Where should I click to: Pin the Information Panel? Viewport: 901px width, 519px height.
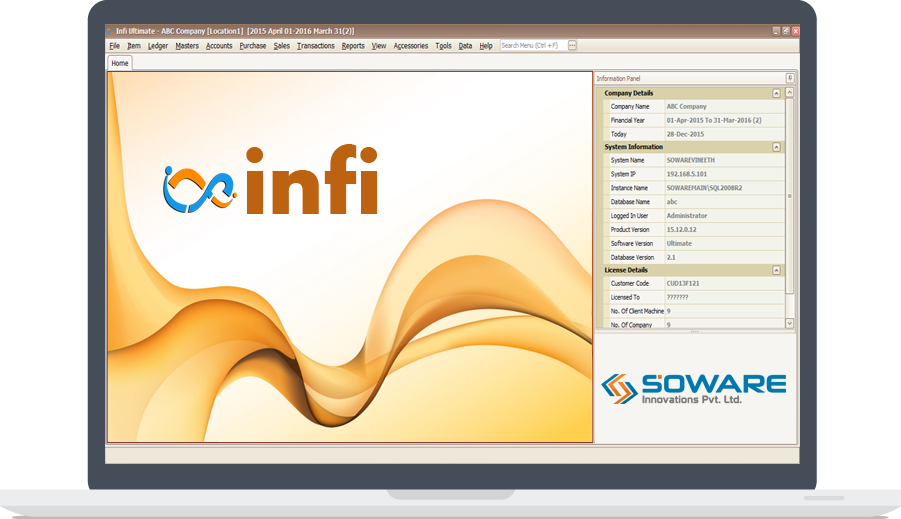790,78
